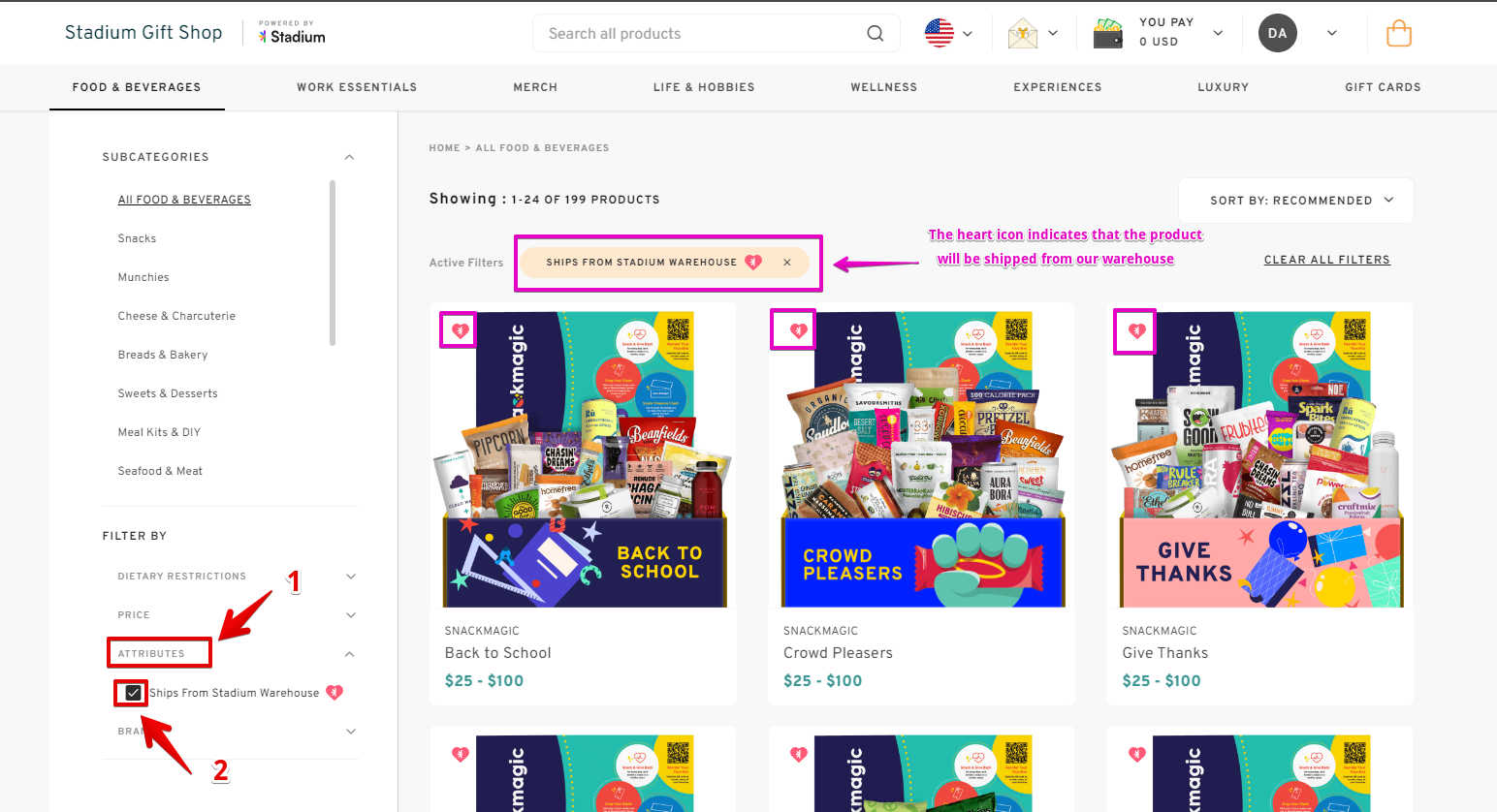
Task: Click heart icon beside Ships From Stadium Warehouse checkbox
Action: click(334, 692)
